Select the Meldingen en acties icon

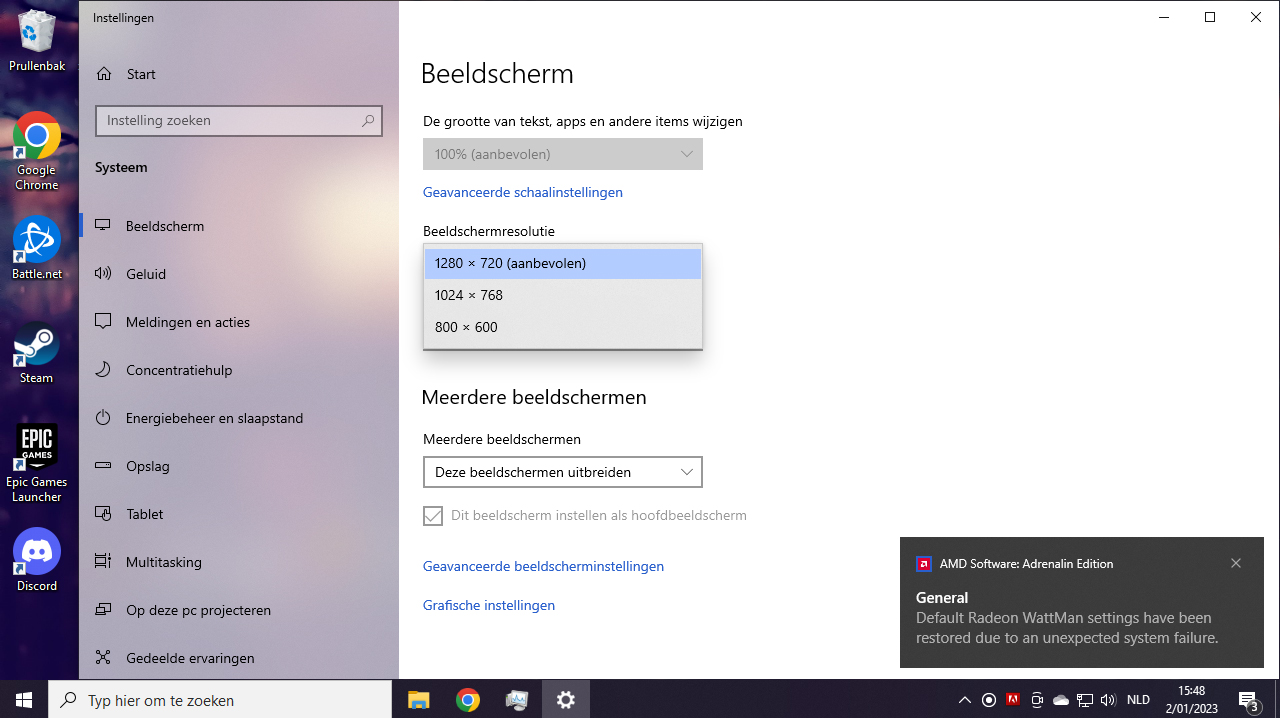pyautogui.click(x=102, y=322)
